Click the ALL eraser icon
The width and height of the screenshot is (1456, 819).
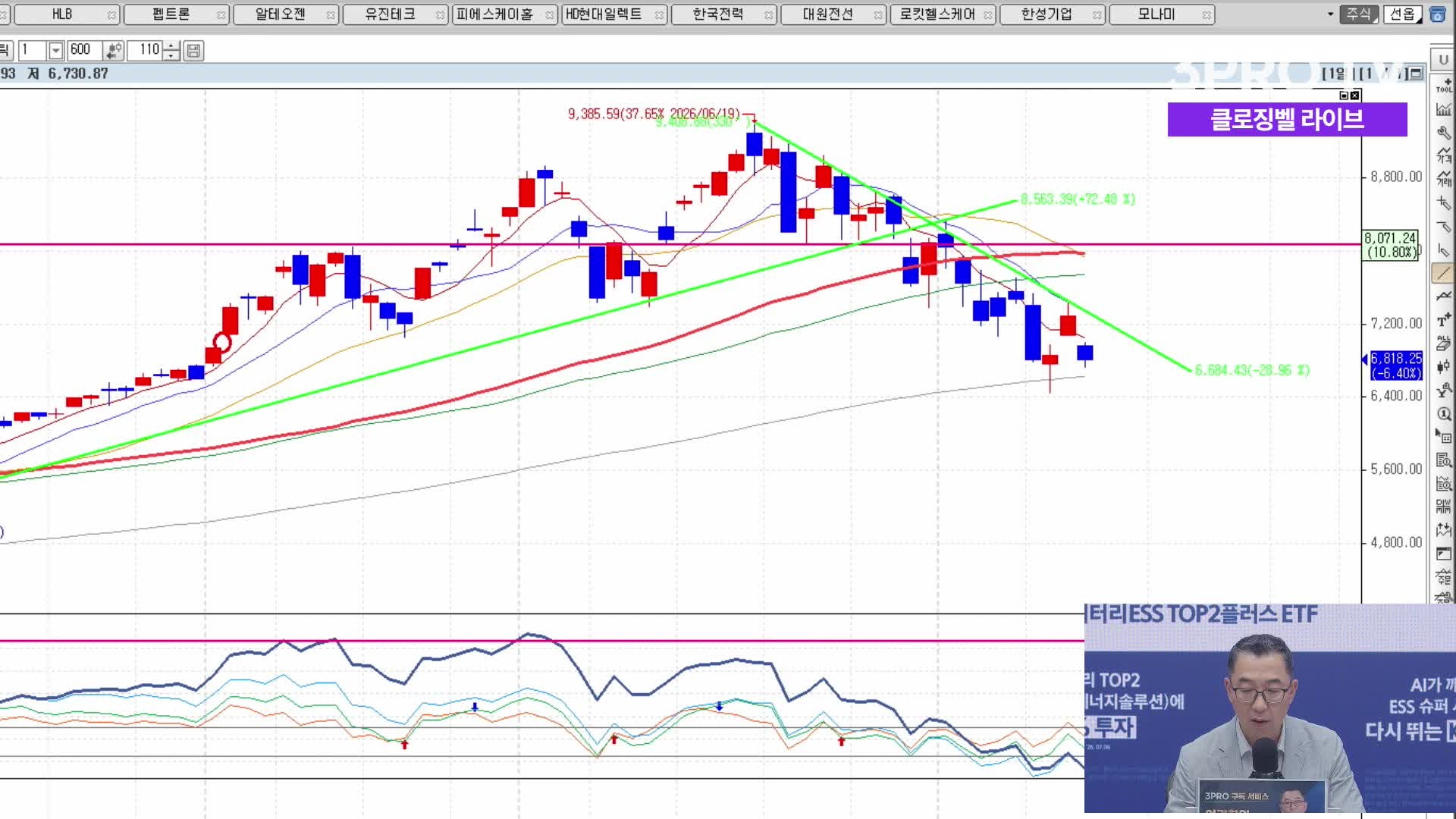tap(1443, 343)
